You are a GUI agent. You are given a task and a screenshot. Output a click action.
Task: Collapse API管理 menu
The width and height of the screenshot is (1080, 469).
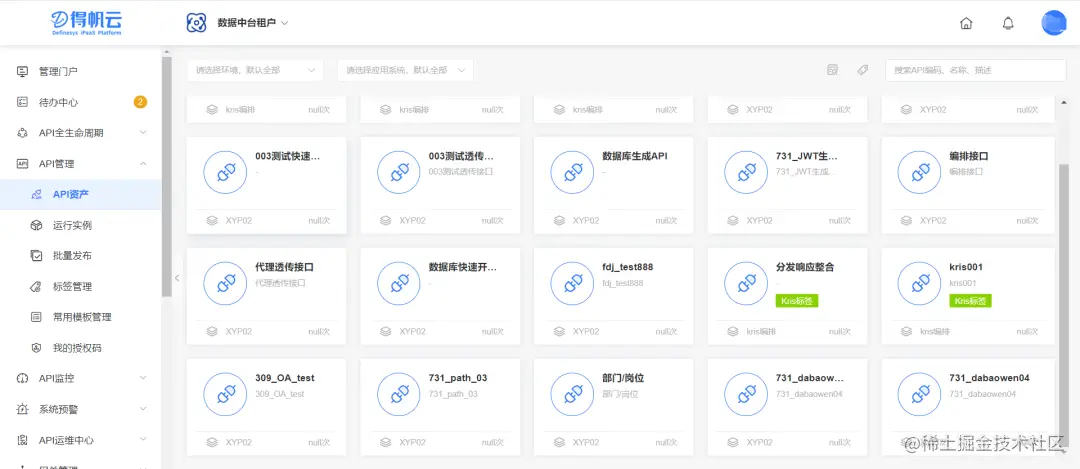(143, 163)
